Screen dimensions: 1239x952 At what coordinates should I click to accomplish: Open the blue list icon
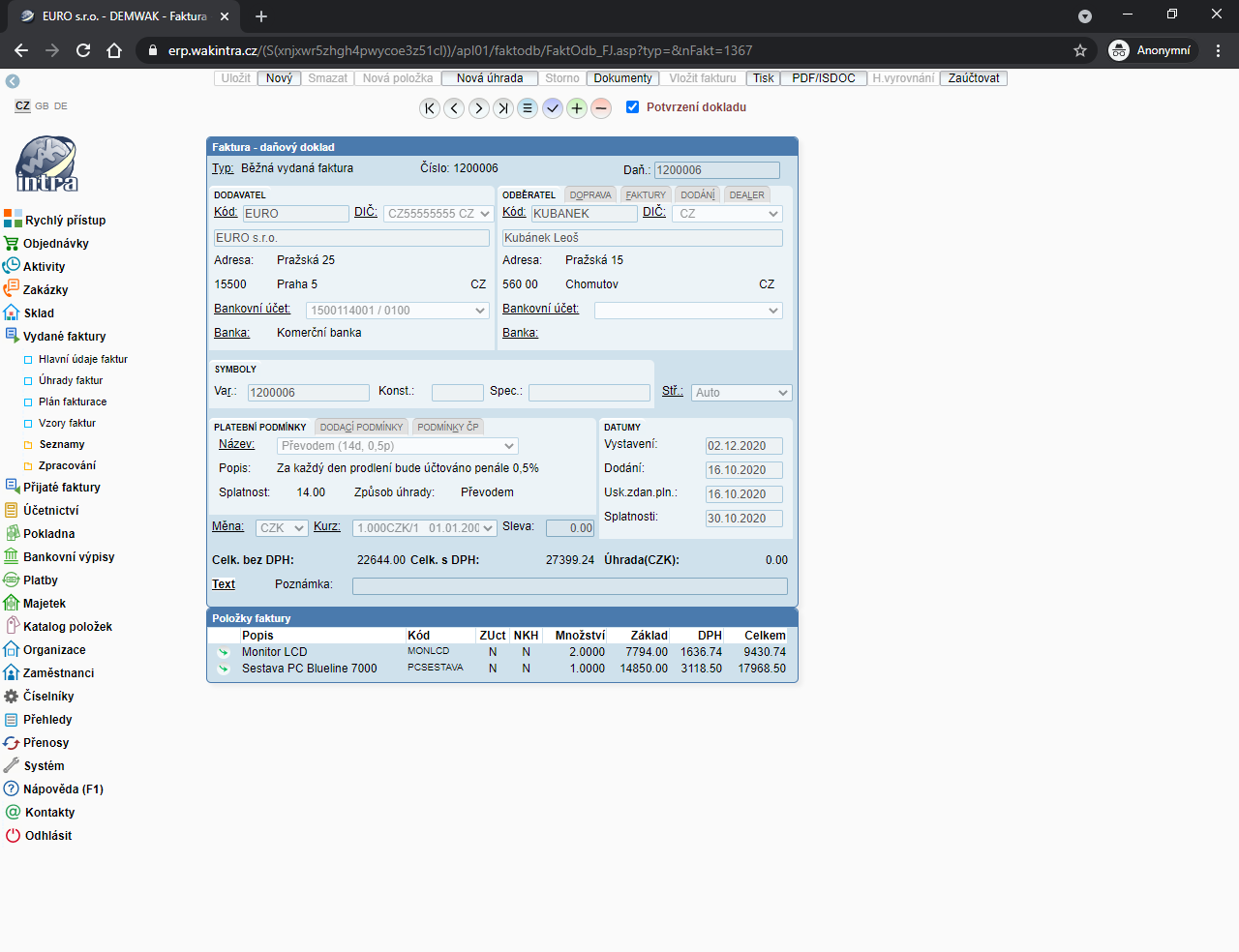click(x=528, y=108)
